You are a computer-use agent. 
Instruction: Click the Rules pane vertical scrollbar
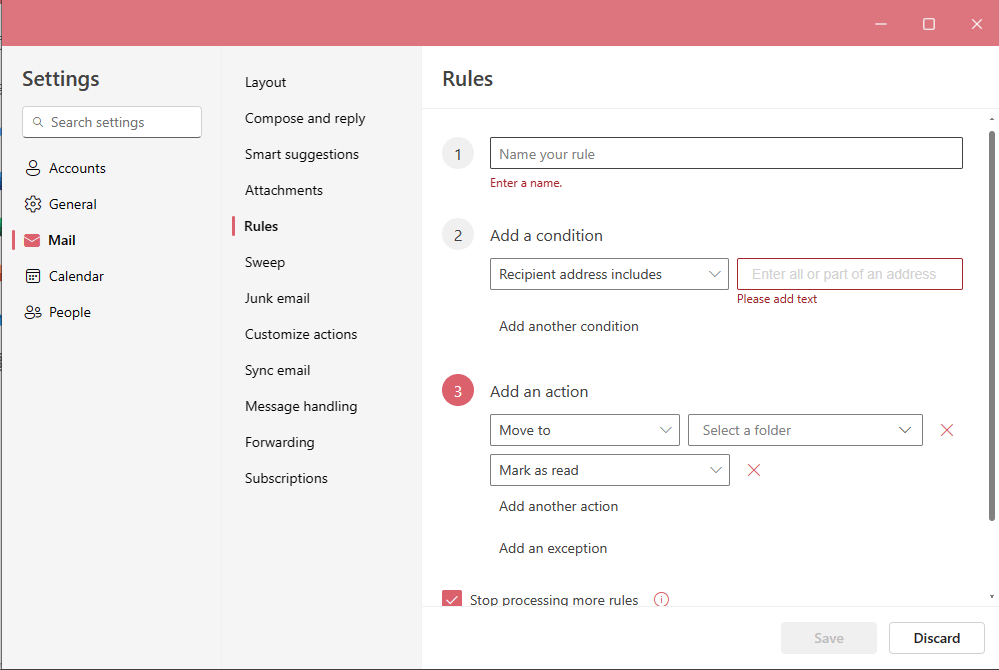pos(992,325)
